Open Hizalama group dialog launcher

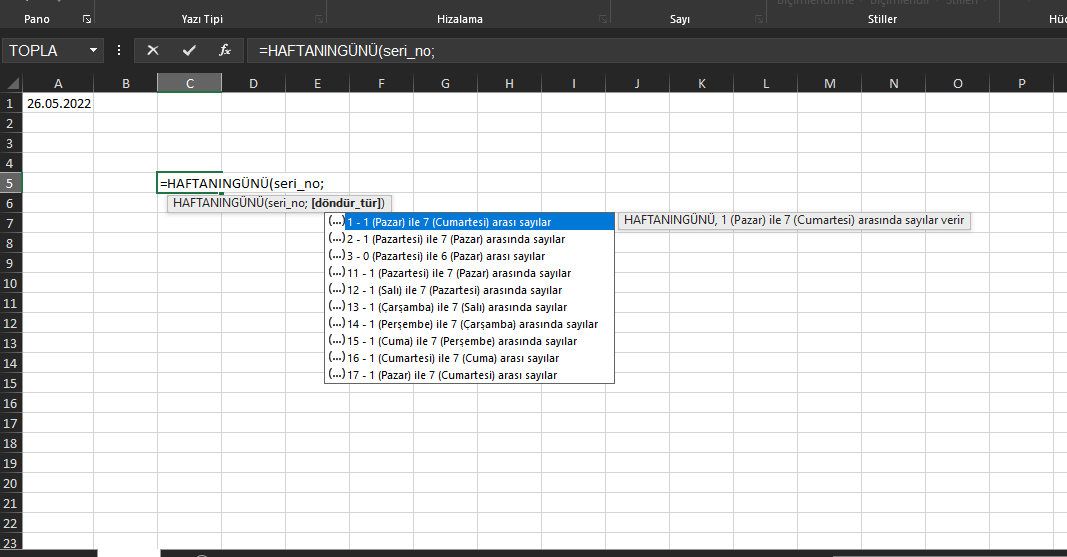(x=603, y=19)
